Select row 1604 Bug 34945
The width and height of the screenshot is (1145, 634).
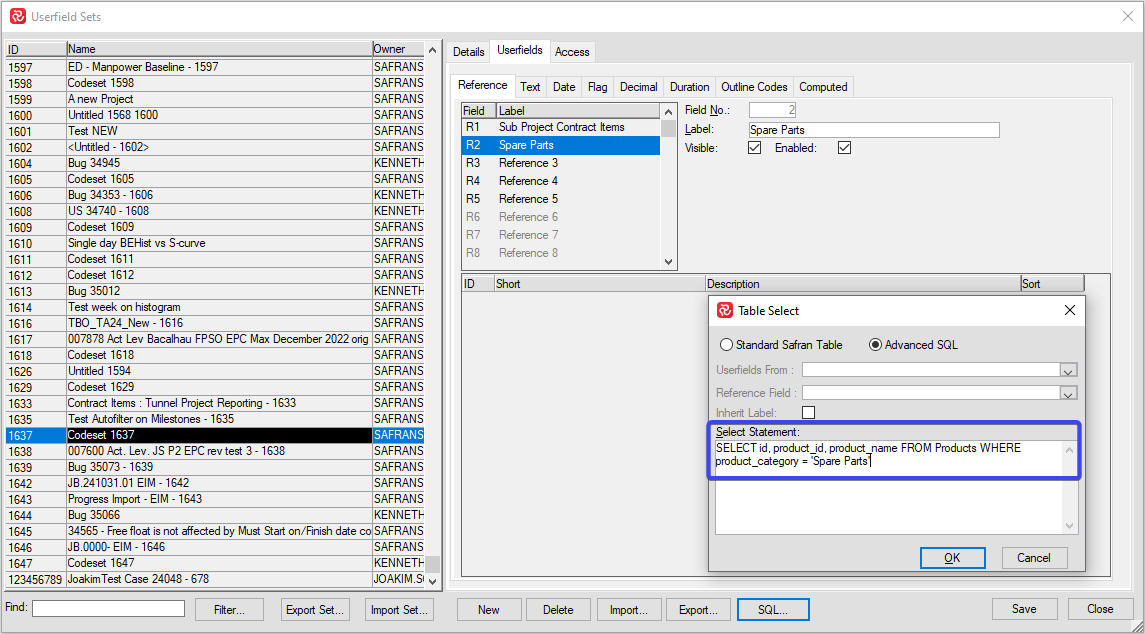click(x=215, y=163)
